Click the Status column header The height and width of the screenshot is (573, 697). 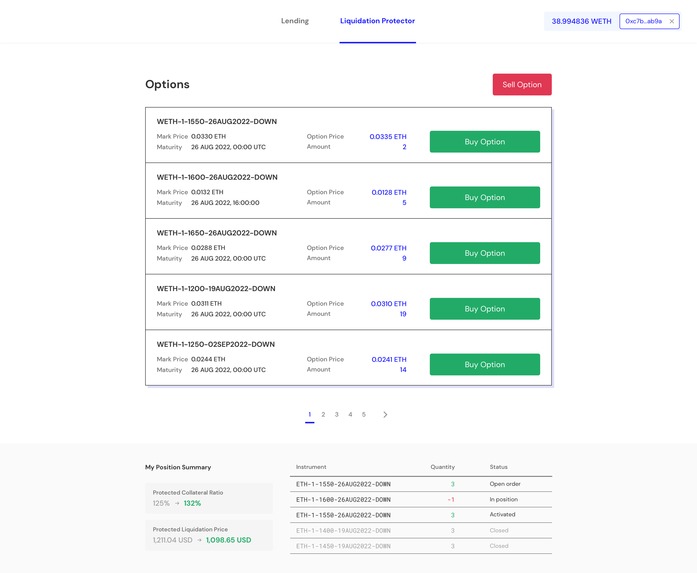tap(498, 467)
